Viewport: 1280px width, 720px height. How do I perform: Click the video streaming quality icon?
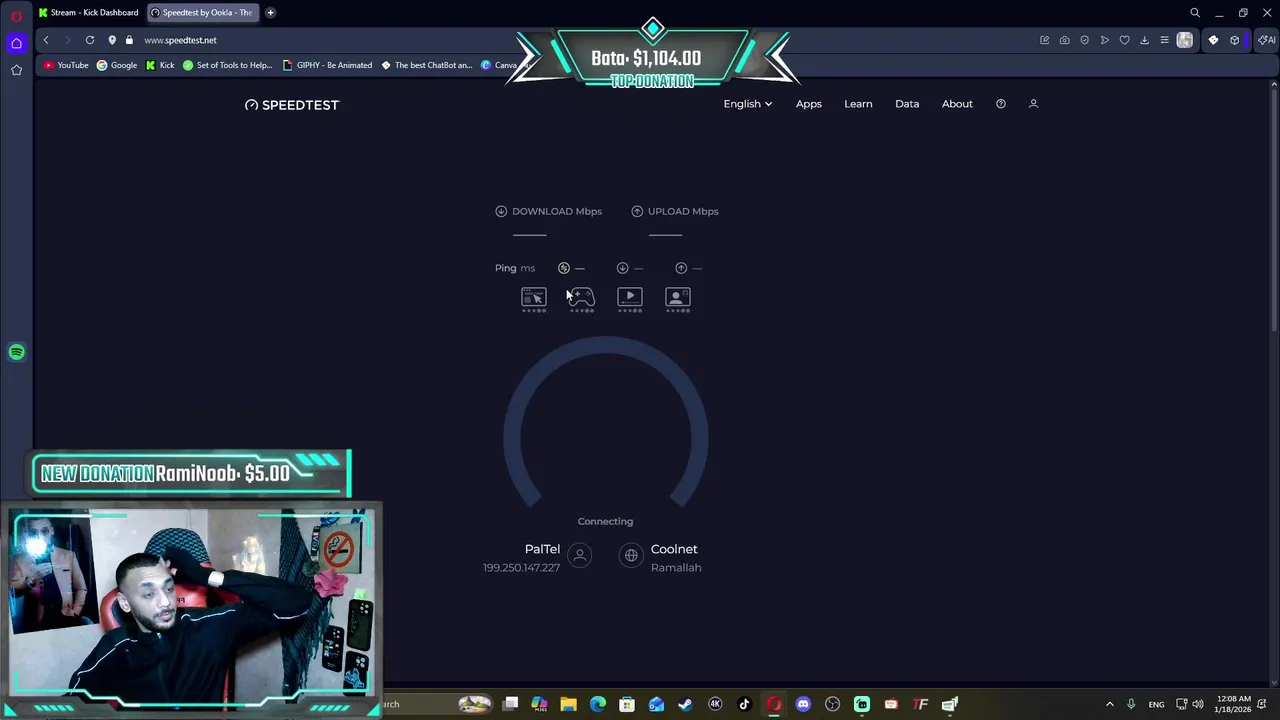(629, 298)
